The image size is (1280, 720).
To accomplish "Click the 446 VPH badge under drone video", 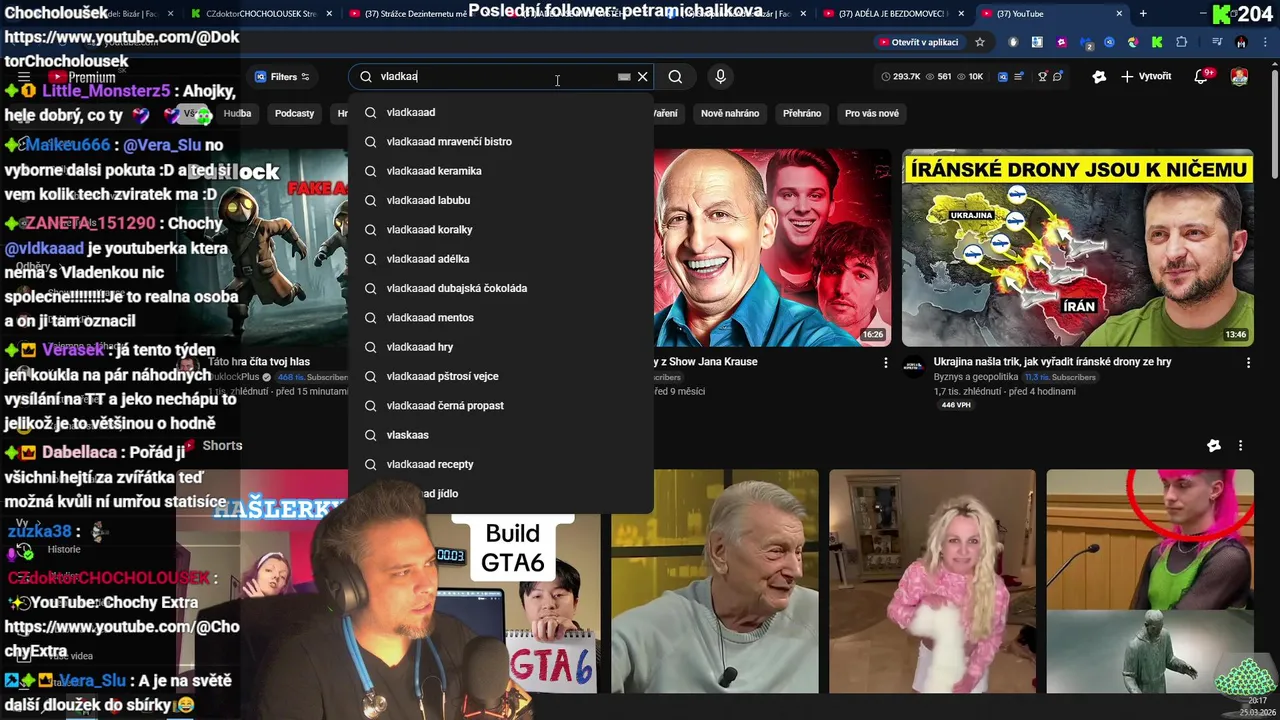I will [956, 405].
